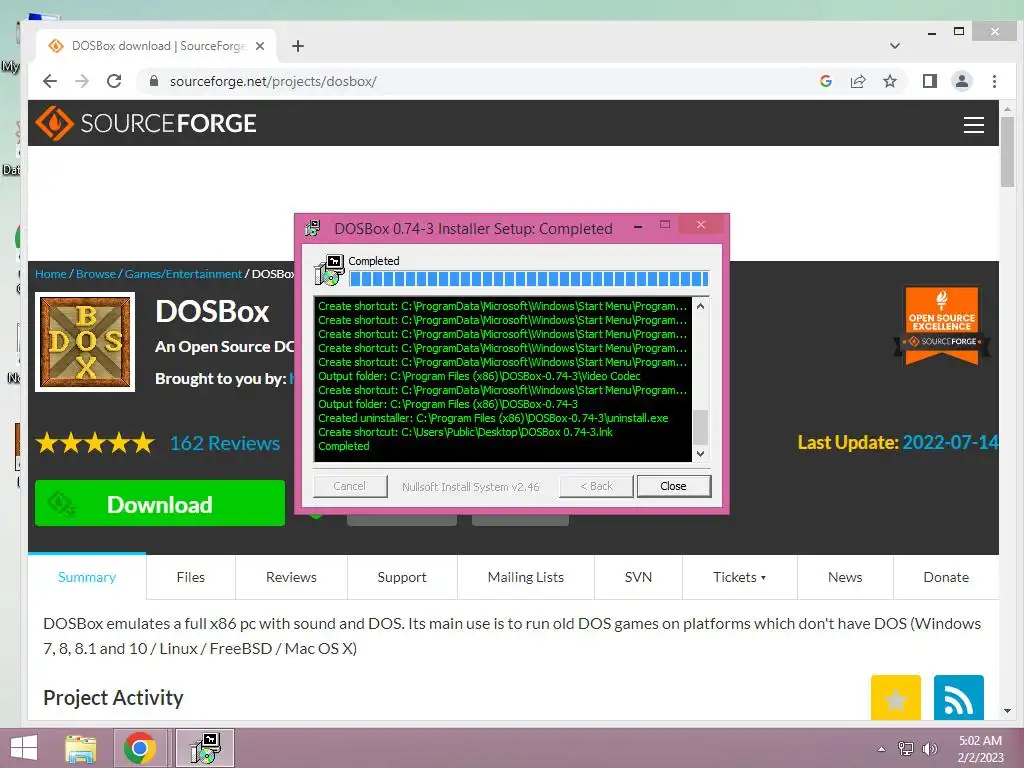
Task: Click the five-star rating
Action: pos(95,443)
